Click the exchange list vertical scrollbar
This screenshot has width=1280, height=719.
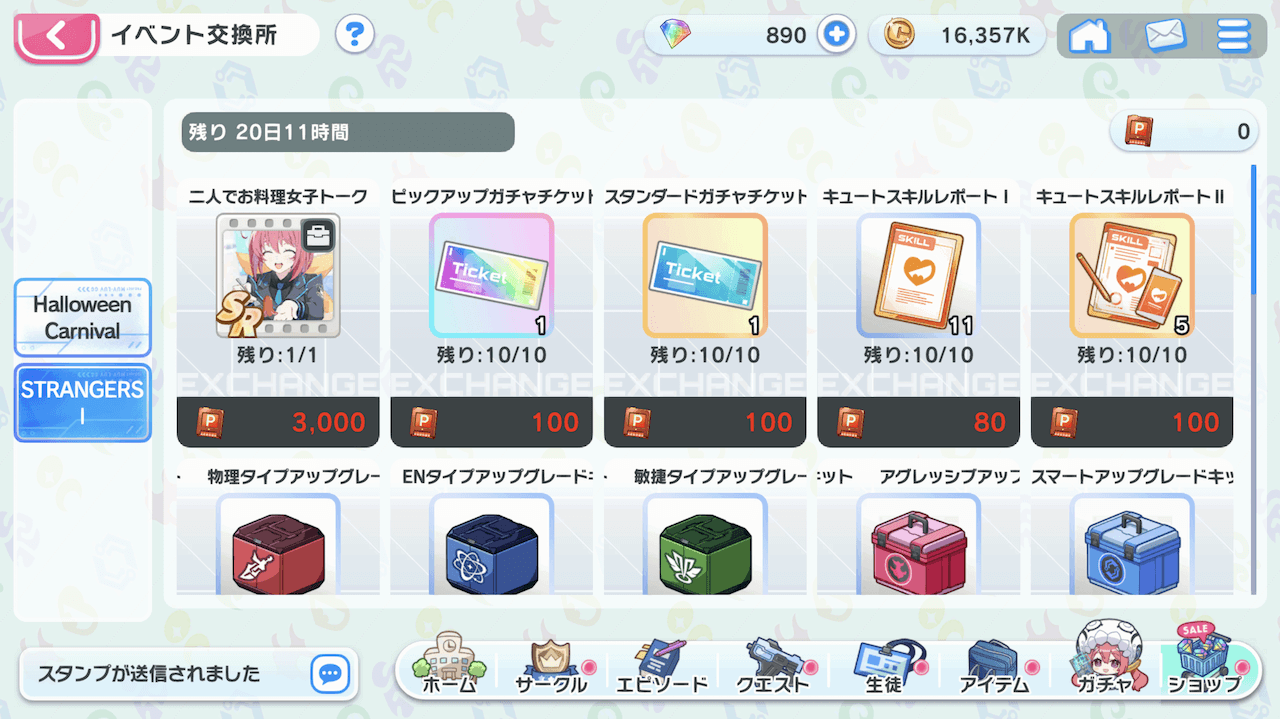1254,380
